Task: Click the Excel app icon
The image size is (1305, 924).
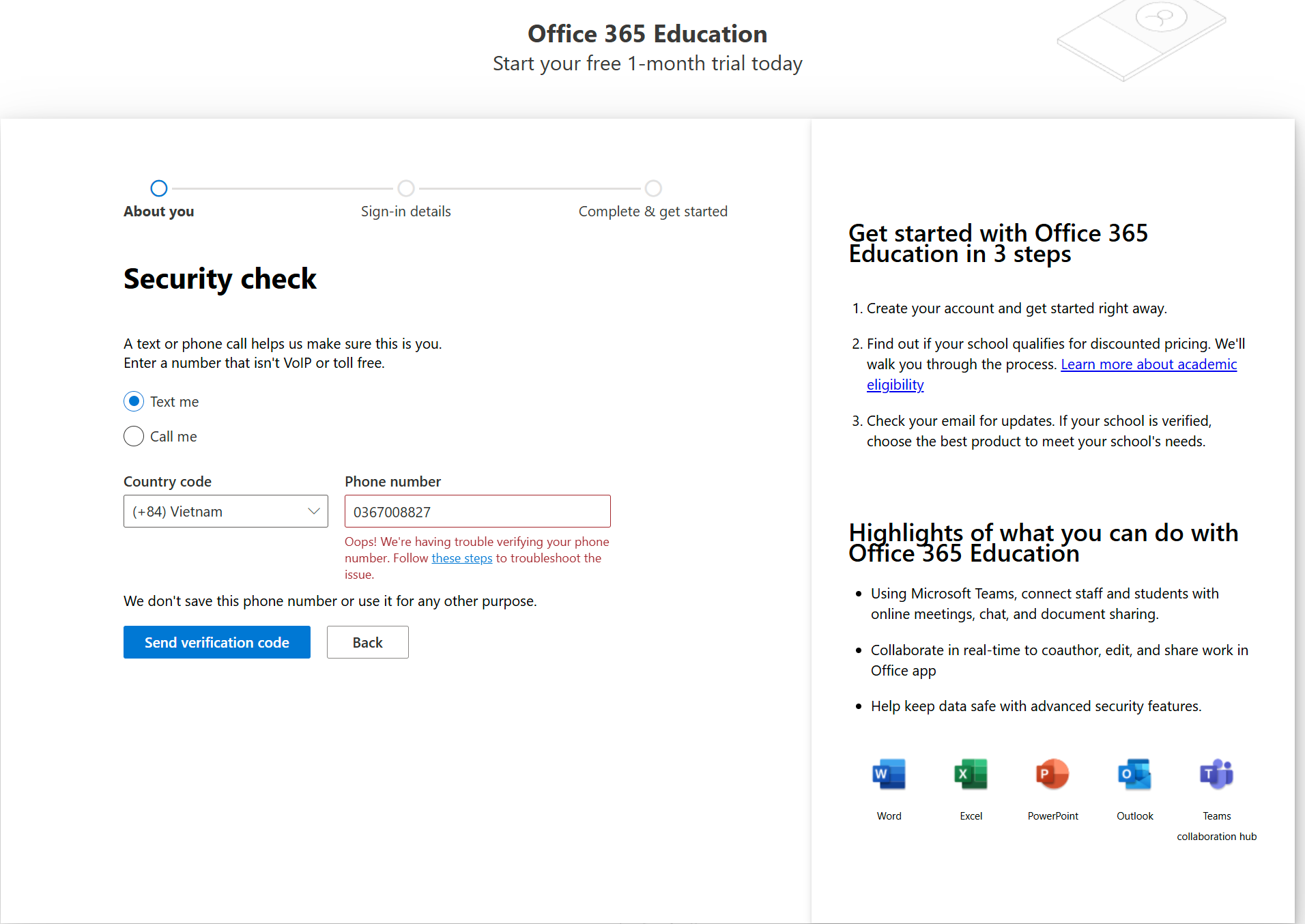Action: pos(971,774)
